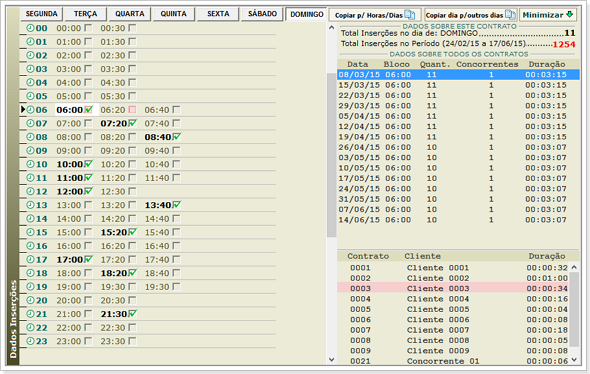Image resolution: width=590 pixels, height=374 pixels.
Task: Click the clock icon for hour 01
Action: [x=30, y=41]
